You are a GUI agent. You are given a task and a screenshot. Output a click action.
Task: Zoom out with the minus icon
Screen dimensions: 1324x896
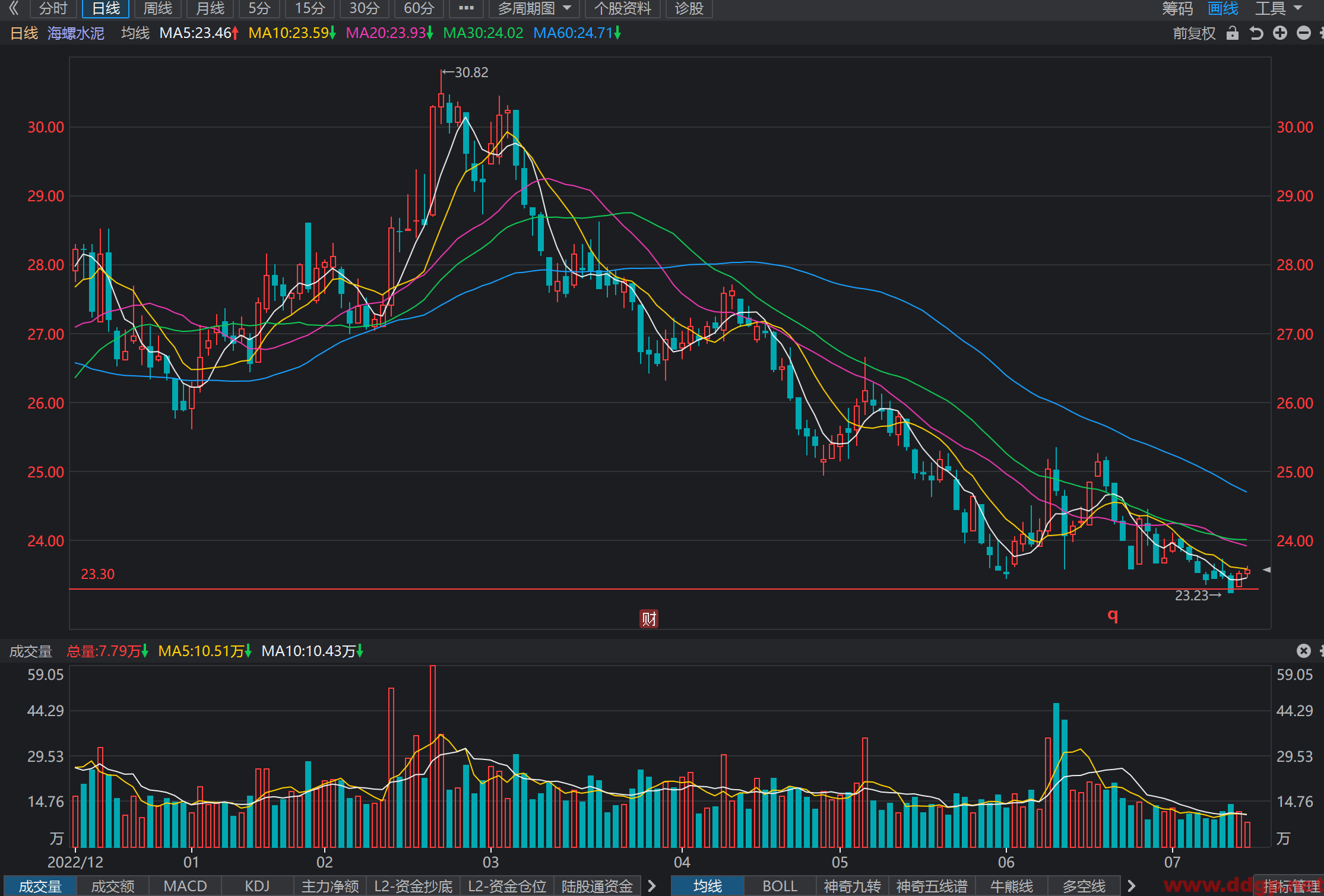[x=1304, y=33]
